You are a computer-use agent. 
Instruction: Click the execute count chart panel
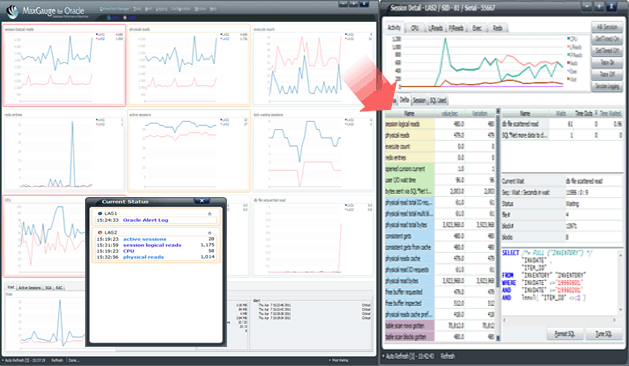313,65
